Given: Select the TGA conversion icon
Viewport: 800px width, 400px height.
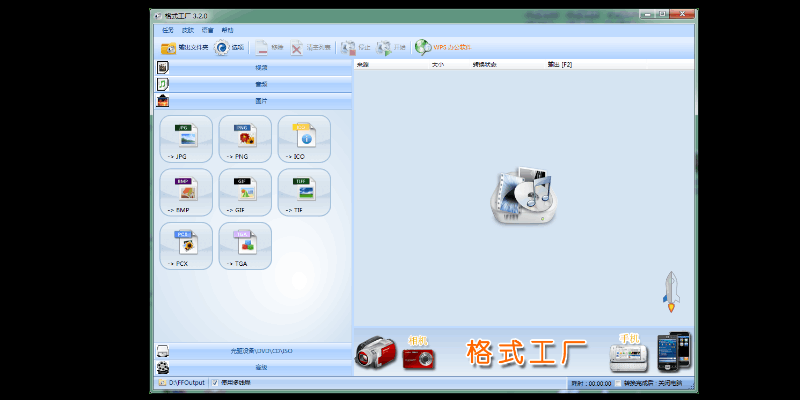Looking at the screenshot, I should [x=245, y=245].
